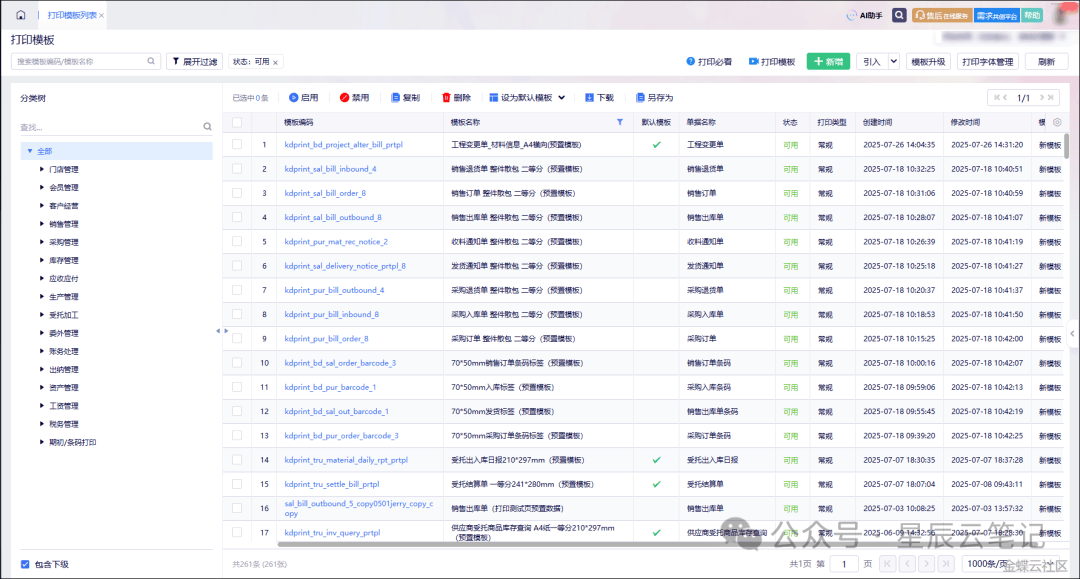Click the 启用 (enable) toolbar icon

tap(294, 98)
